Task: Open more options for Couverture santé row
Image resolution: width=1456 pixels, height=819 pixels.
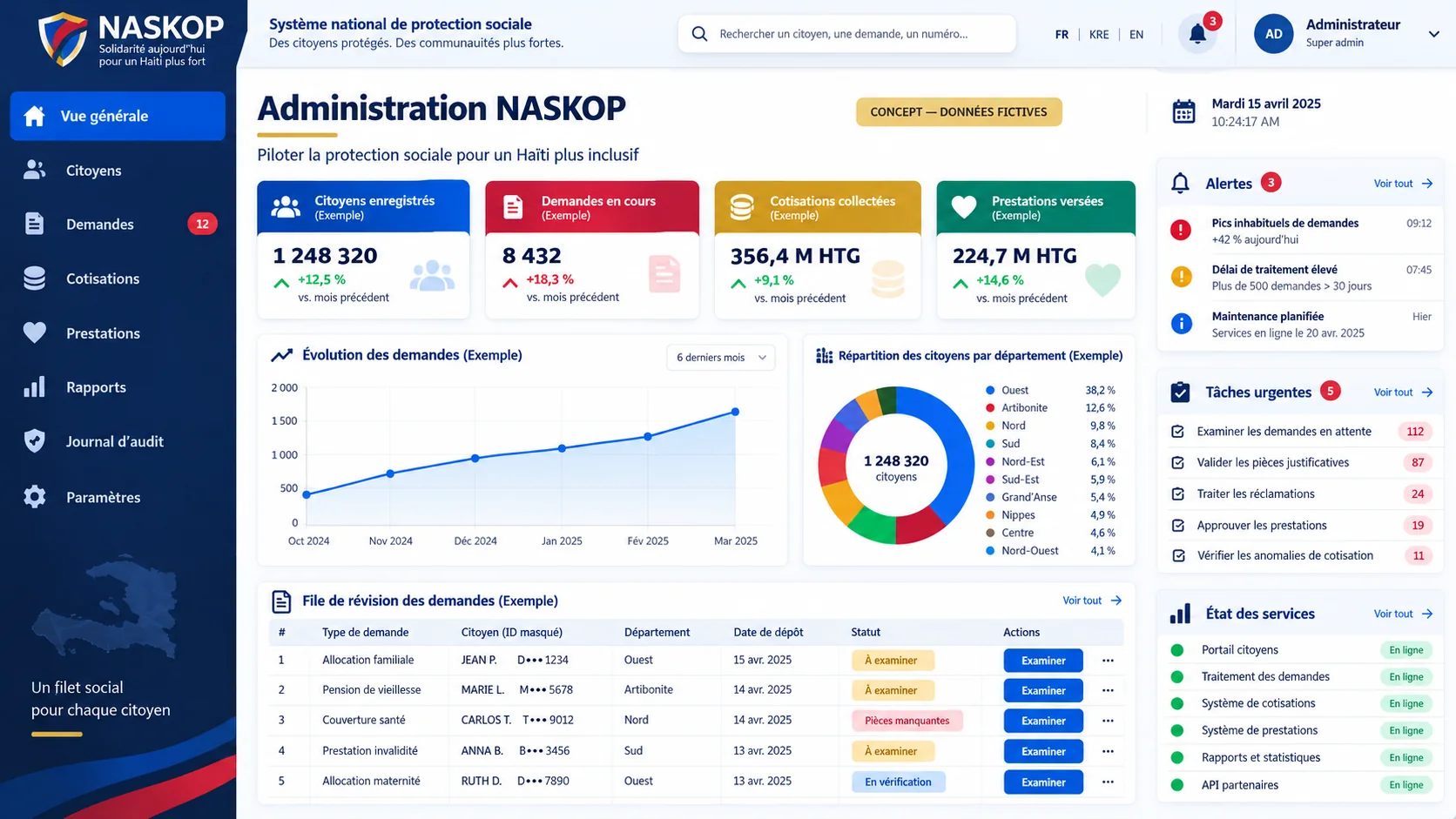Action: click(x=1108, y=721)
